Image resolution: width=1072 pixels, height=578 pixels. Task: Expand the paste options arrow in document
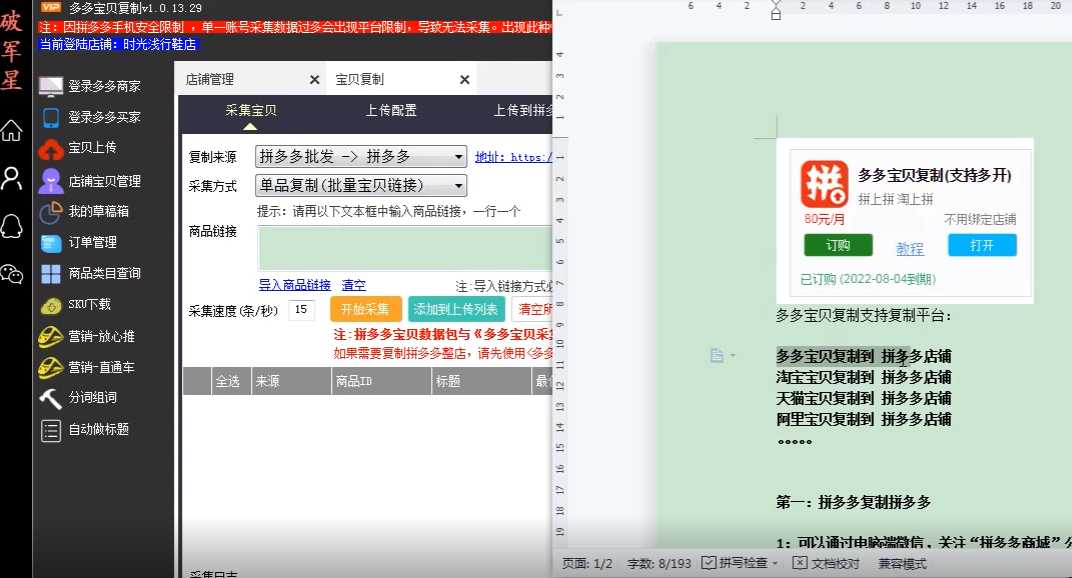pyautogui.click(x=733, y=356)
